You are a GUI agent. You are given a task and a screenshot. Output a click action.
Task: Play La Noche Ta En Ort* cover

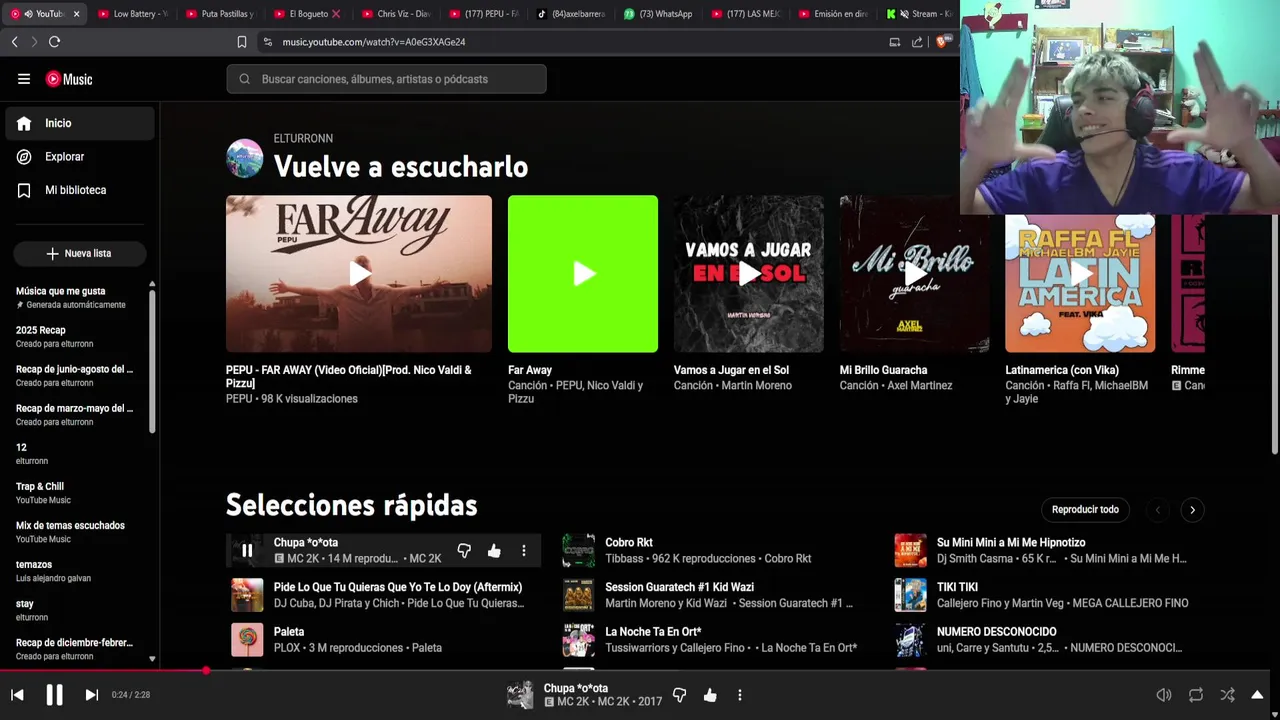(579, 640)
